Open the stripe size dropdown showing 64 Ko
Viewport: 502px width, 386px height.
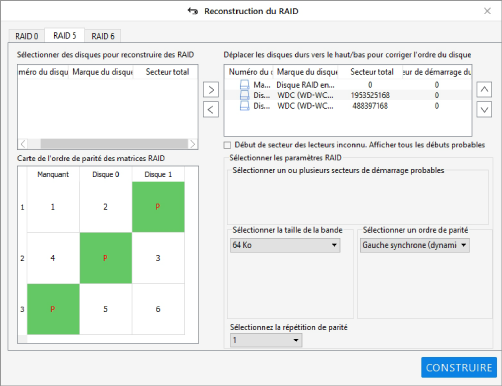(x=285, y=245)
